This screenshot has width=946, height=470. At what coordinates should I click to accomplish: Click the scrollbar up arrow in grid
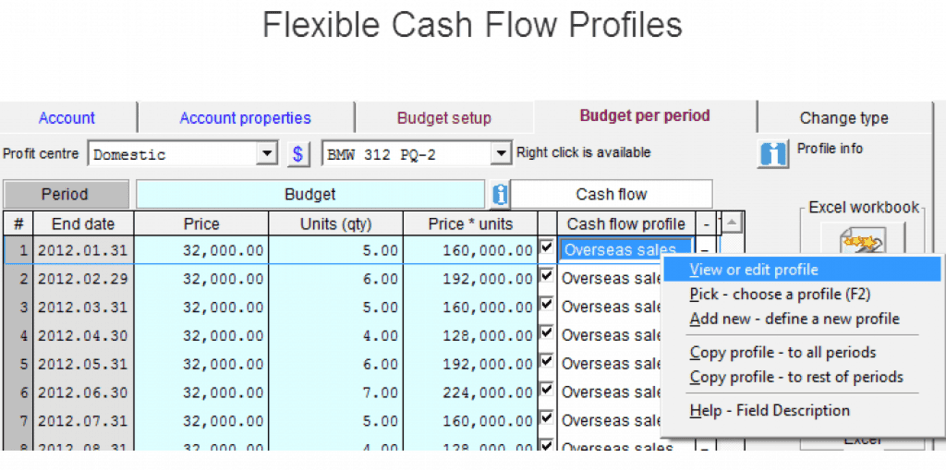pyautogui.click(x=733, y=223)
